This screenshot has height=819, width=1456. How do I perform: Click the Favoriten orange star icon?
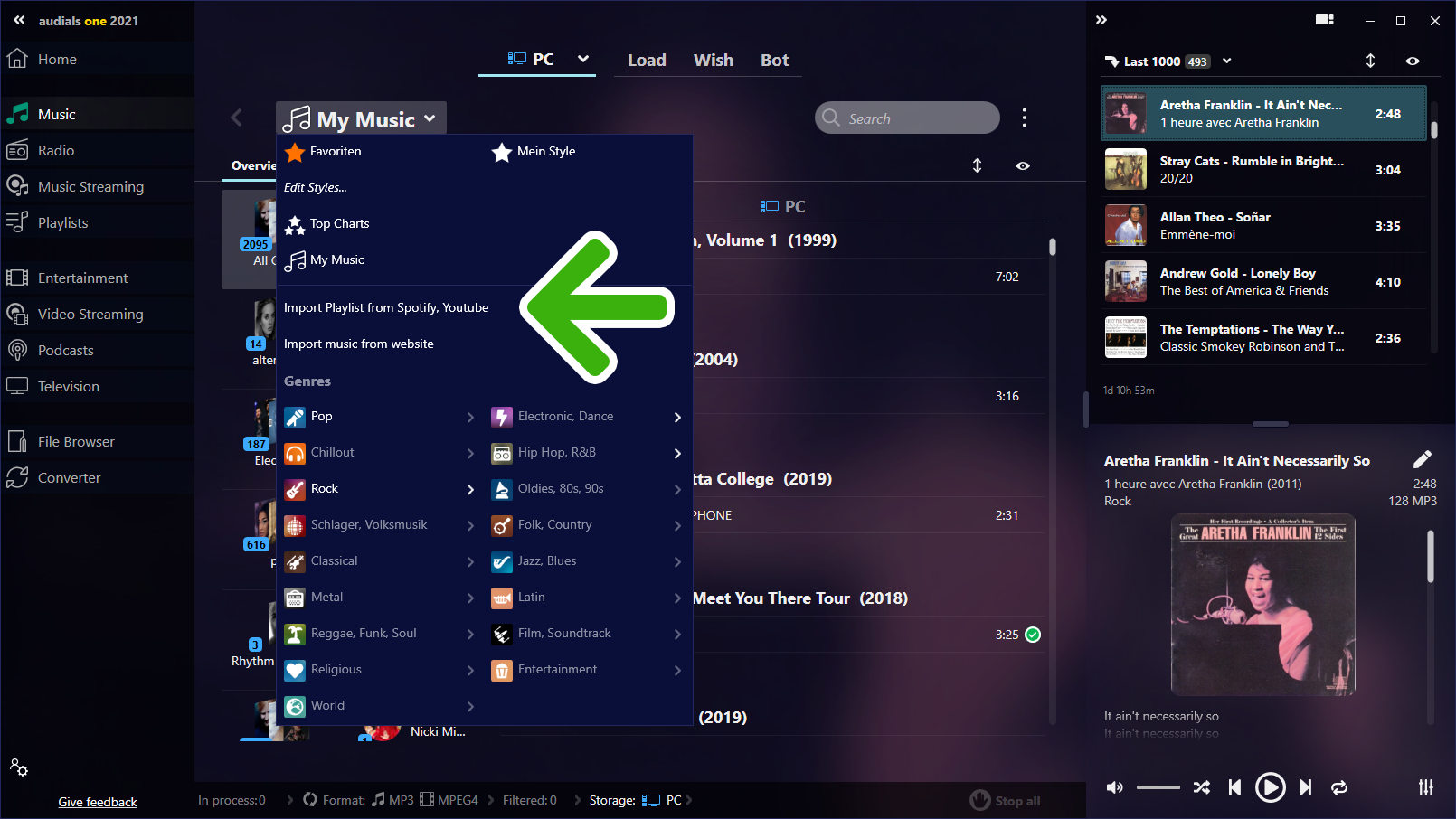tap(295, 152)
